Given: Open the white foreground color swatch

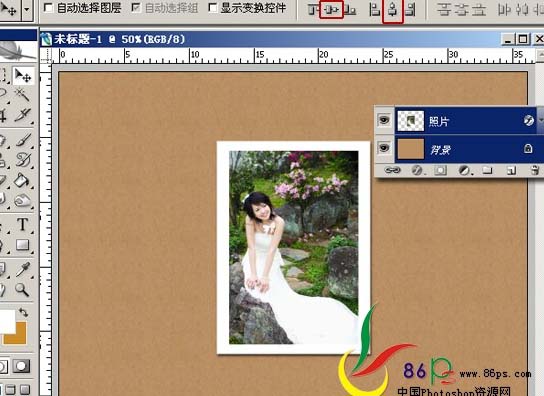Looking at the screenshot, I should (x=7, y=321).
